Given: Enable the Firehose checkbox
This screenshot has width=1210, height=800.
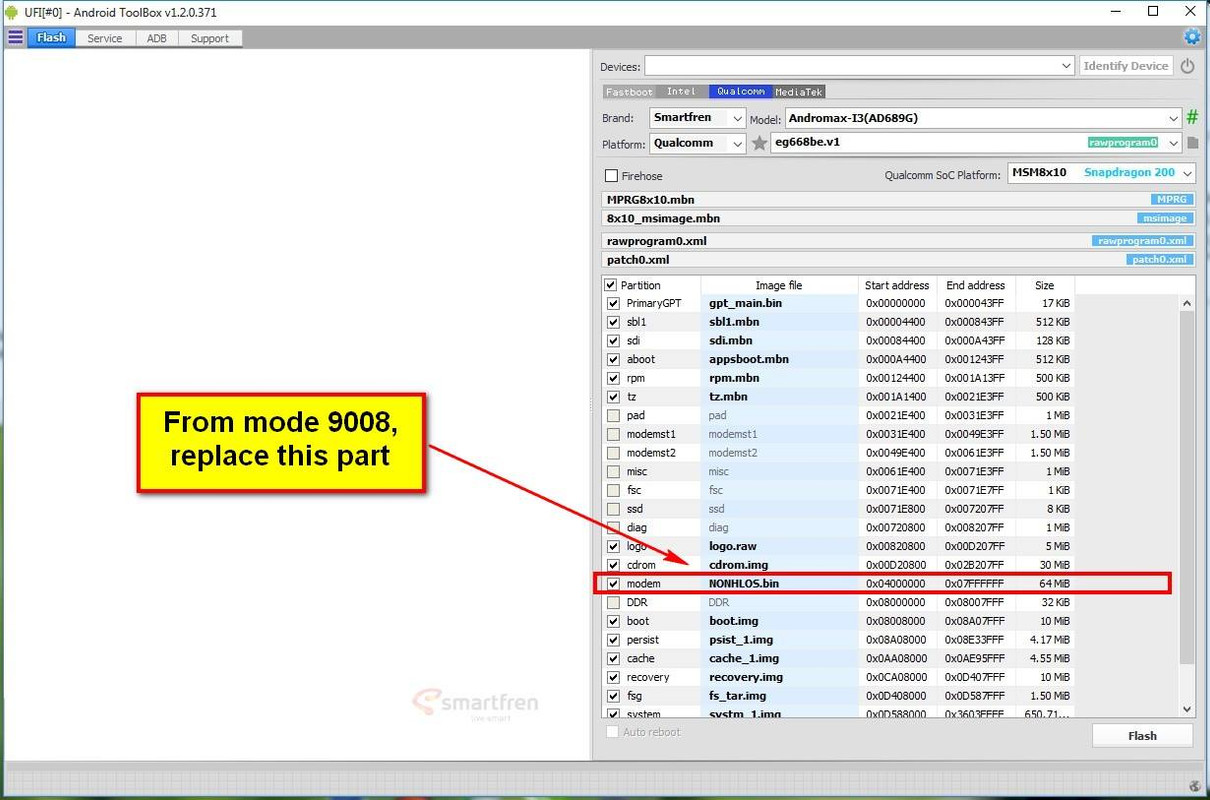Looking at the screenshot, I should (x=611, y=176).
